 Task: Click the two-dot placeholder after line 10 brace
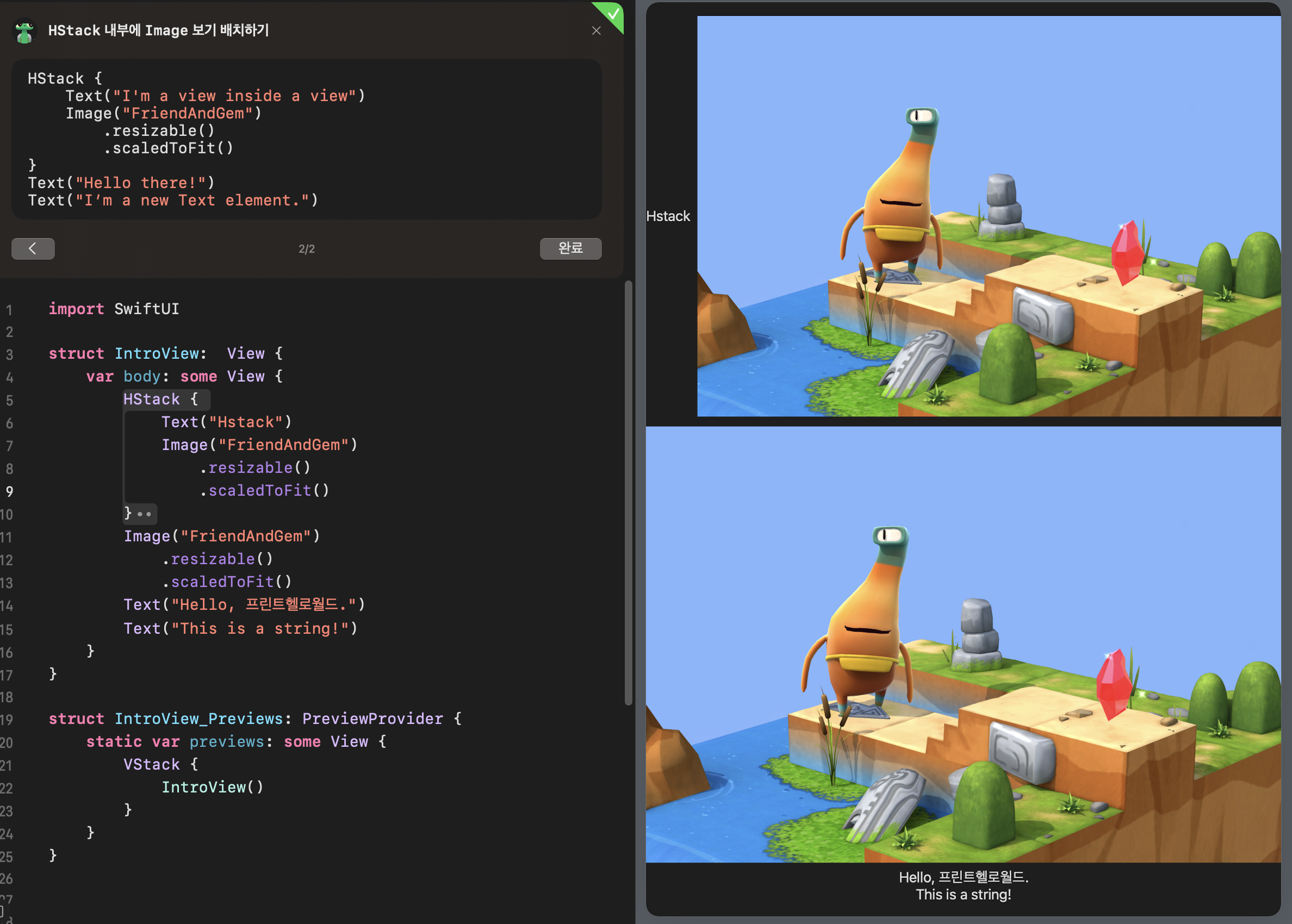point(145,514)
